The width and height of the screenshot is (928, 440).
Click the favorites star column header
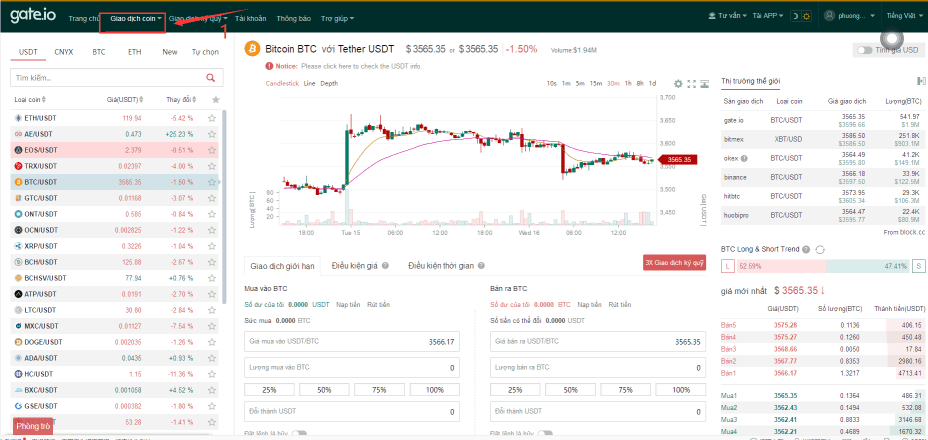[x=216, y=99]
